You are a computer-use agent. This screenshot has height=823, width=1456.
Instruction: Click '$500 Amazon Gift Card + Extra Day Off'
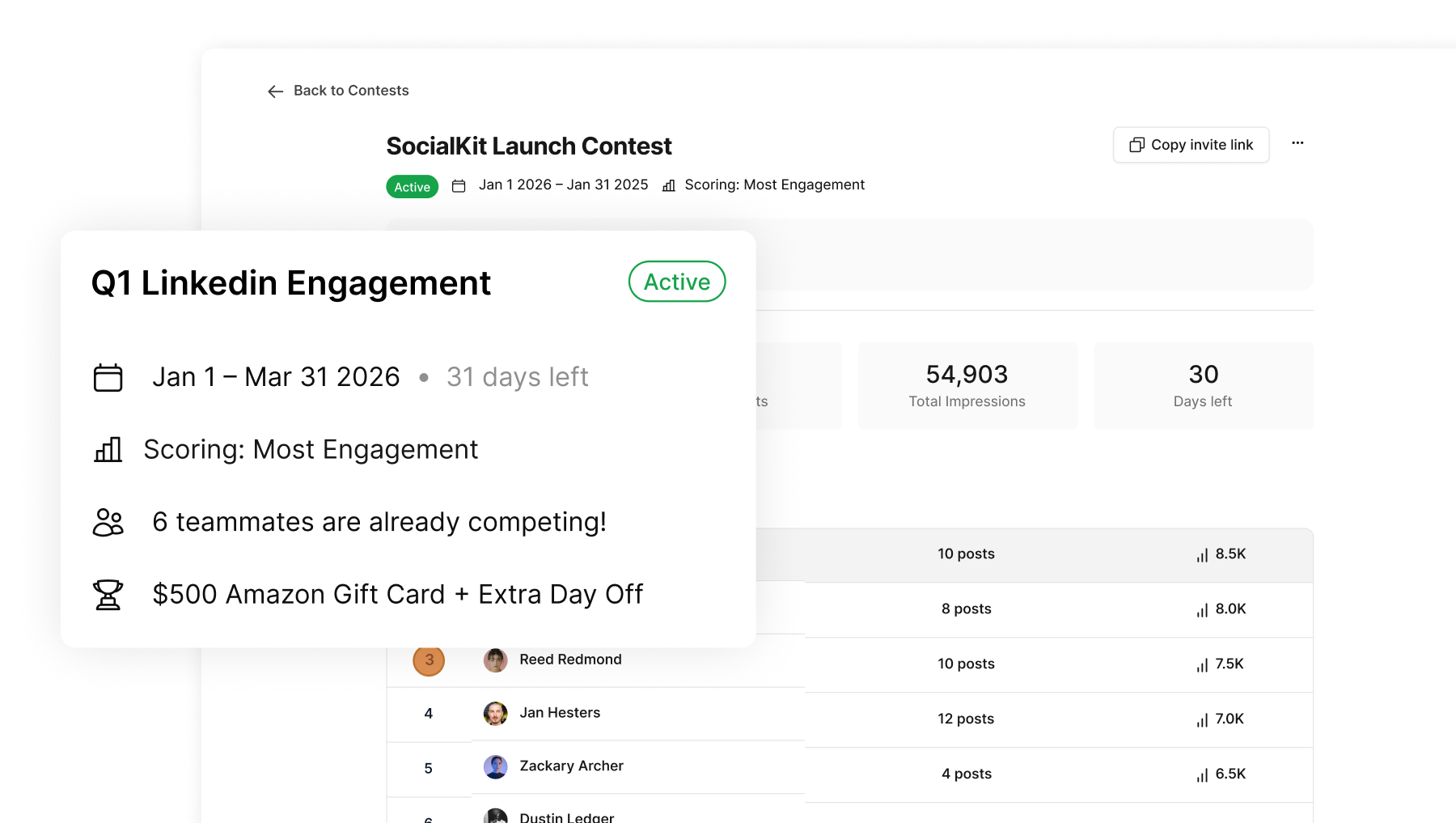398,595
